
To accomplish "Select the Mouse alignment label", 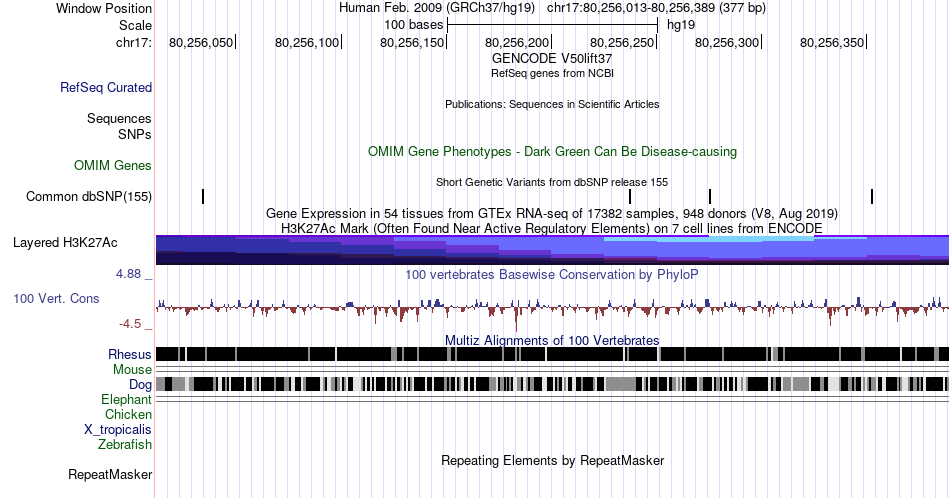I will click(132, 370).
